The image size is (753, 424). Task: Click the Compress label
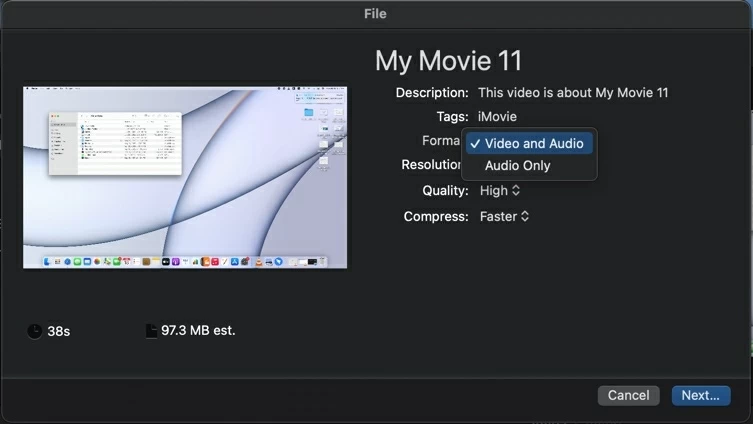tap(436, 217)
